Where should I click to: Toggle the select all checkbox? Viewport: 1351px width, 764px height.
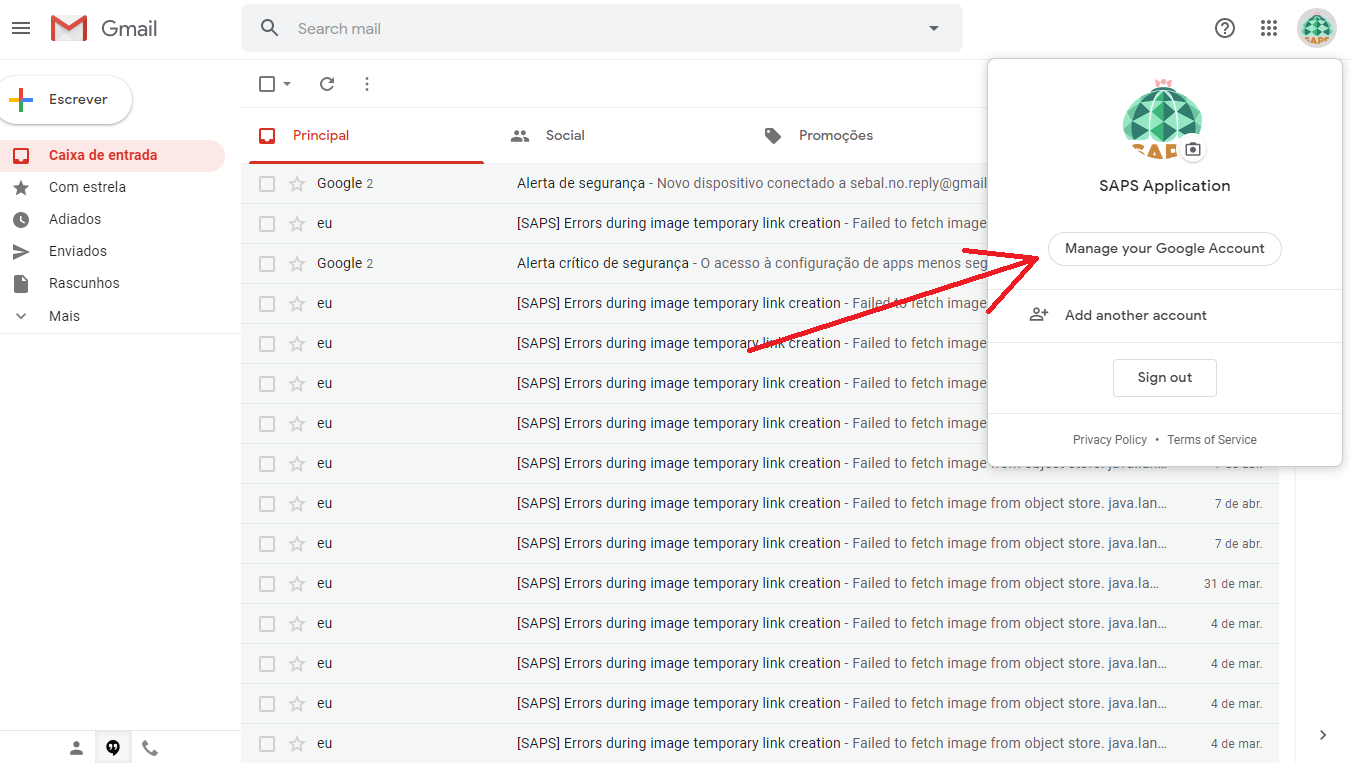[267, 84]
